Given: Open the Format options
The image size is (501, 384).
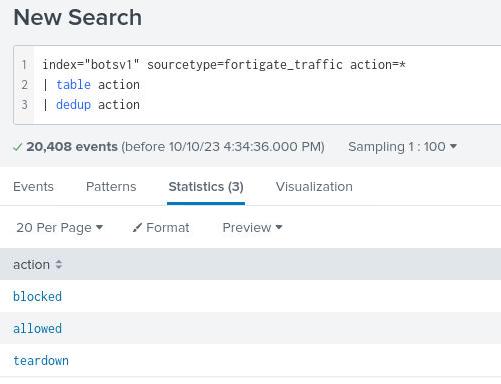Looking at the screenshot, I should coord(161,228).
